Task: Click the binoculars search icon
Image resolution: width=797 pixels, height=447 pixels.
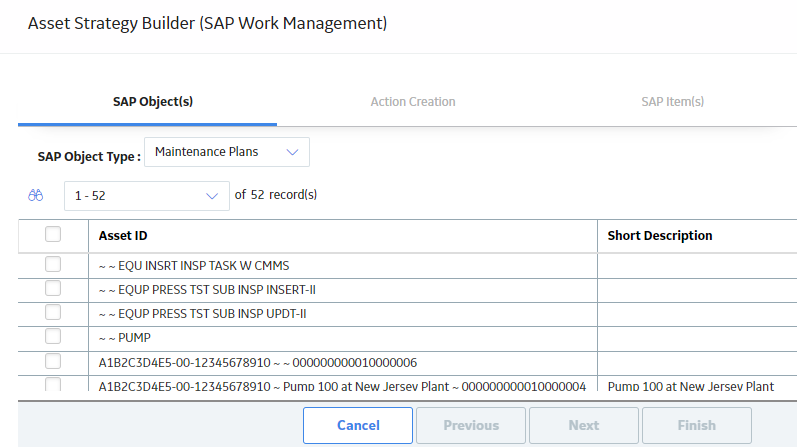Action: [36, 195]
